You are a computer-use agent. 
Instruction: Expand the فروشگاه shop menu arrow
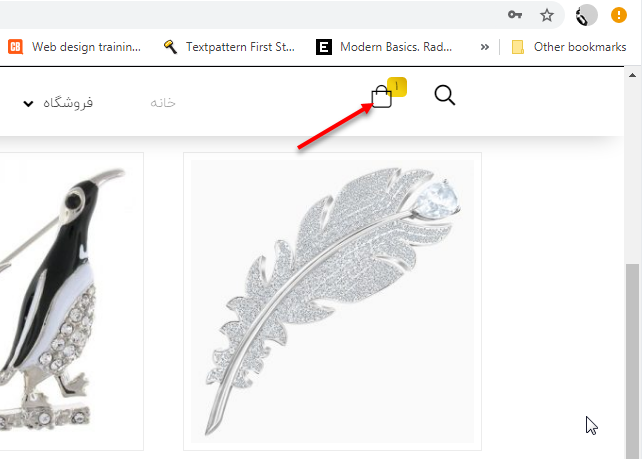[28, 103]
